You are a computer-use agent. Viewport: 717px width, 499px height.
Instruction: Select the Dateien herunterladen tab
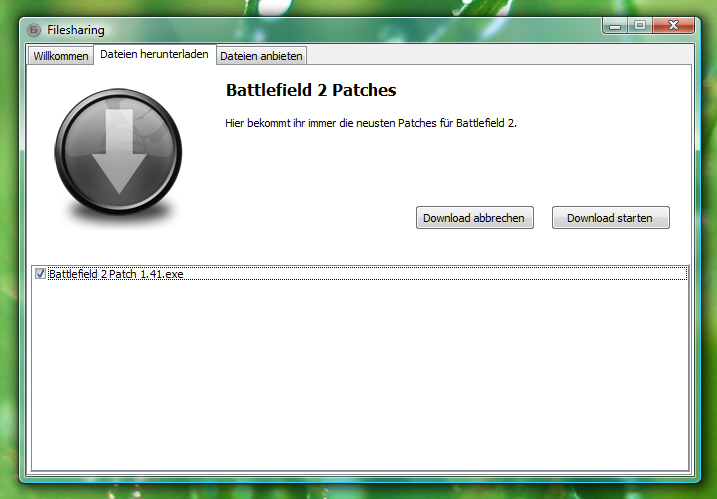(x=155, y=54)
